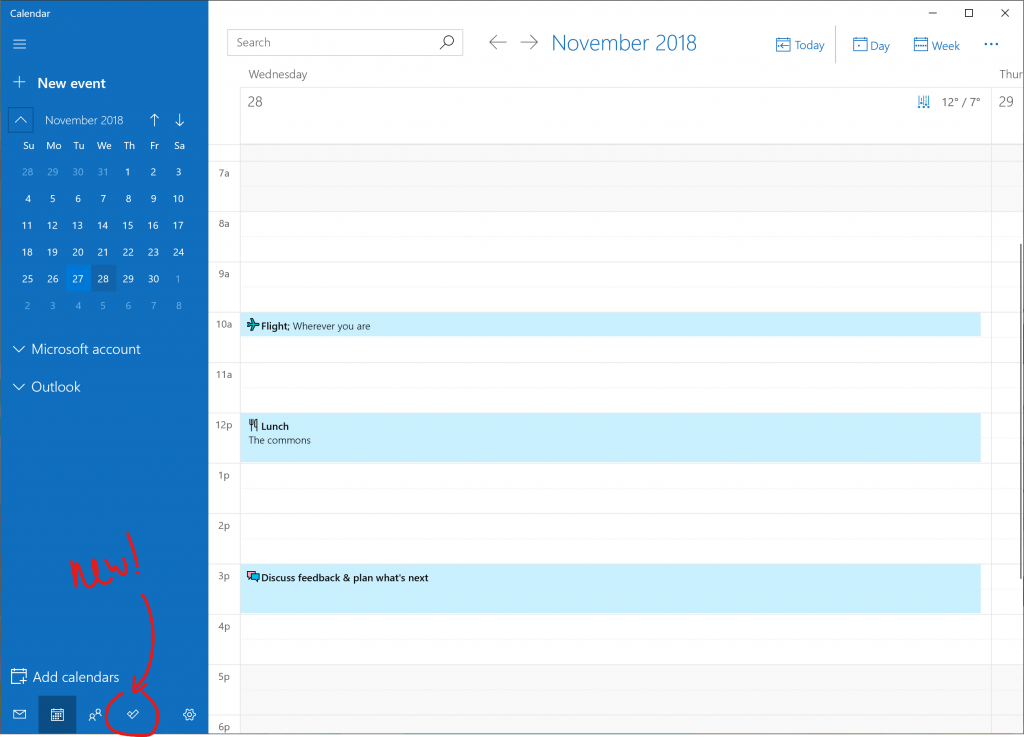The height and width of the screenshot is (737, 1024).
Task: Create a New event
Action: point(59,83)
